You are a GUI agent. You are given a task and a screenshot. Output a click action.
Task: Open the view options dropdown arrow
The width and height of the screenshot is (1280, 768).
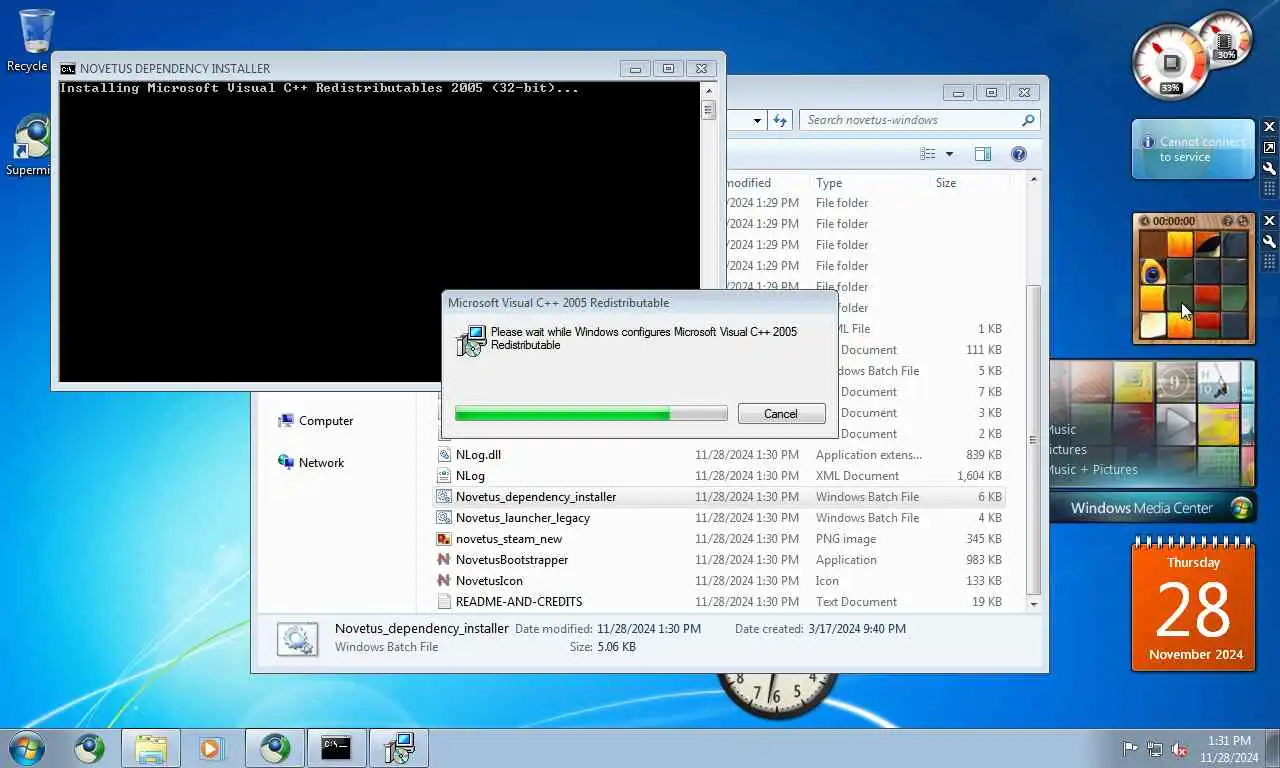point(949,154)
